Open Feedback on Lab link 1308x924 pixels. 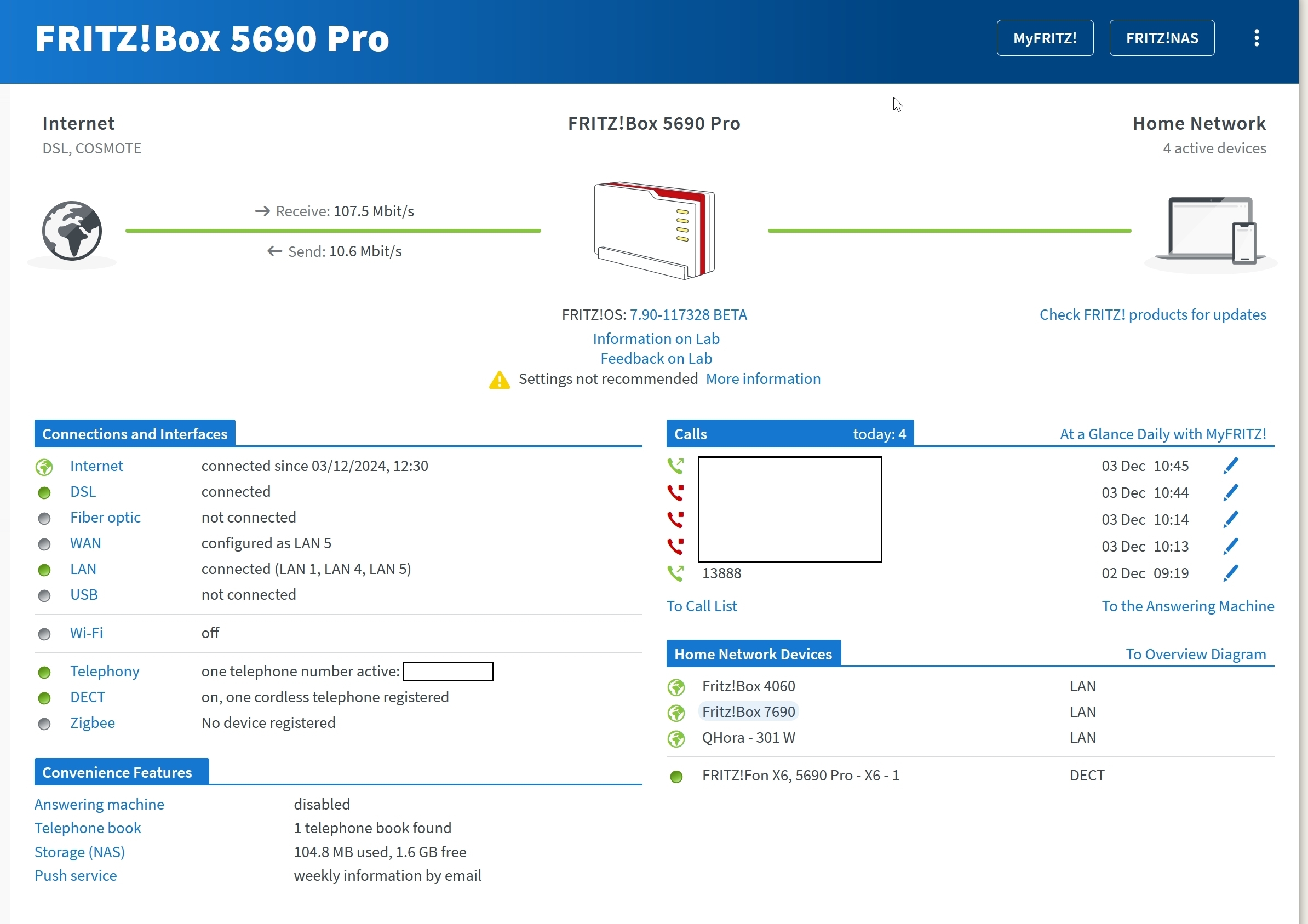pyautogui.click(x=656, y=359)
